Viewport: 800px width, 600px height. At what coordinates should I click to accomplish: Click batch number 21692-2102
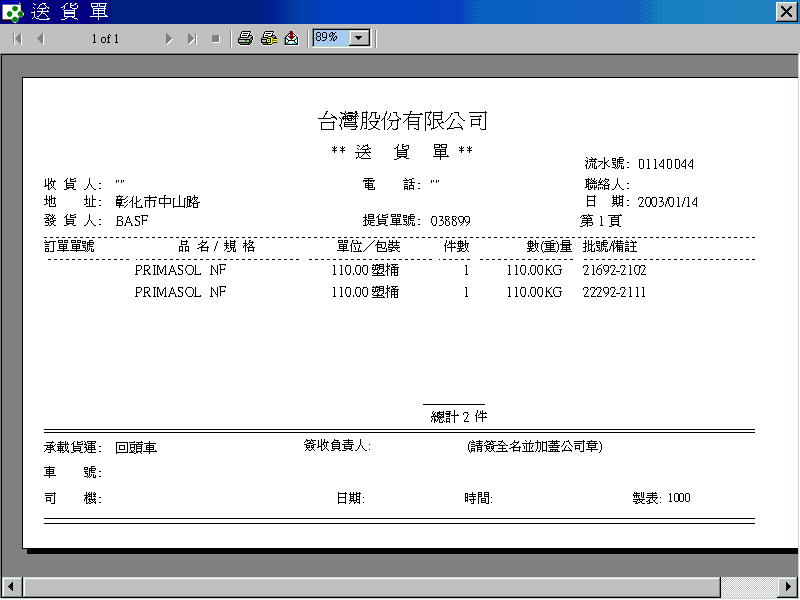point(614,270)
